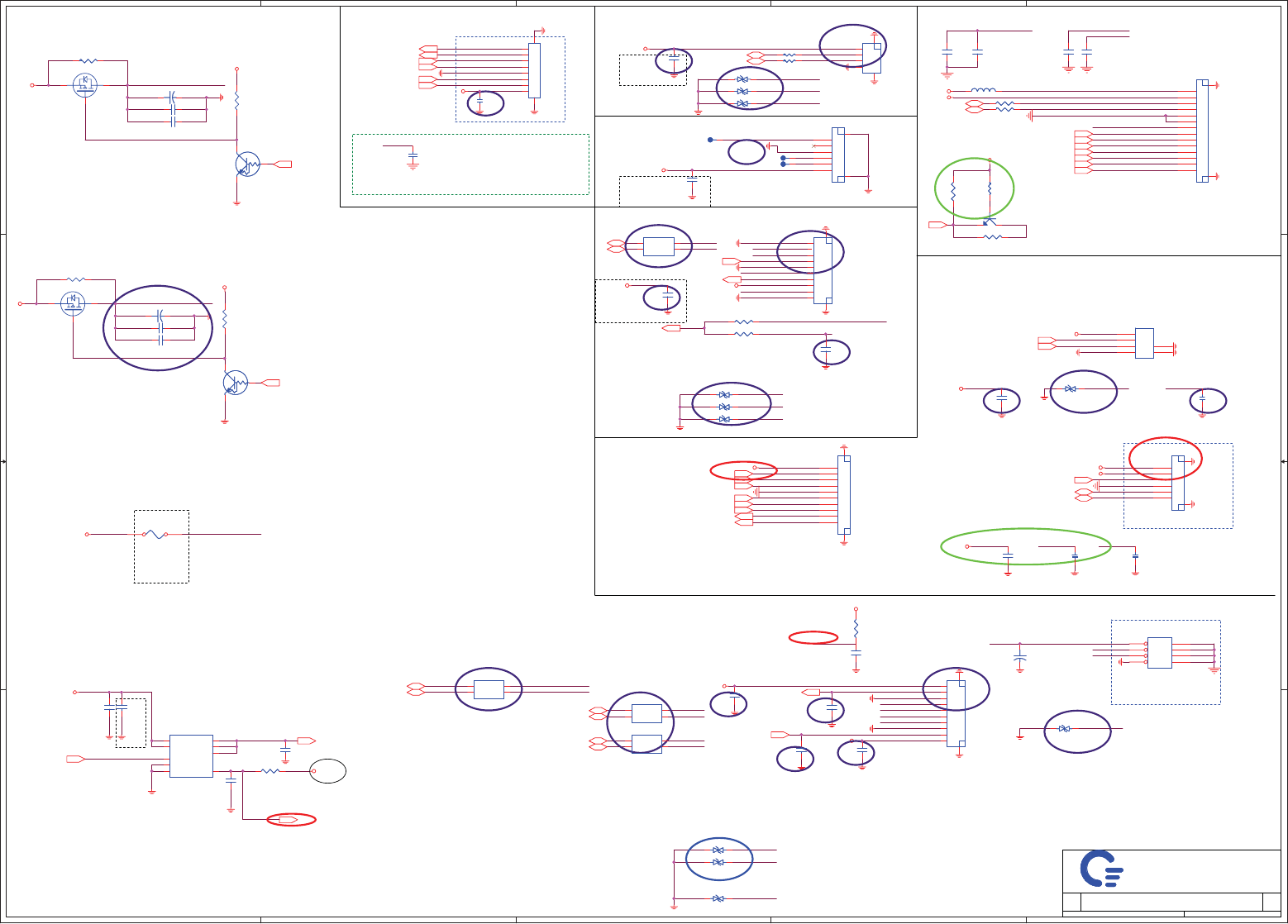Viewport: 1288px width, 924px height.
Task: Select the tallest multi-pin connector beside the inductor line
Action: coord(1202,131)
